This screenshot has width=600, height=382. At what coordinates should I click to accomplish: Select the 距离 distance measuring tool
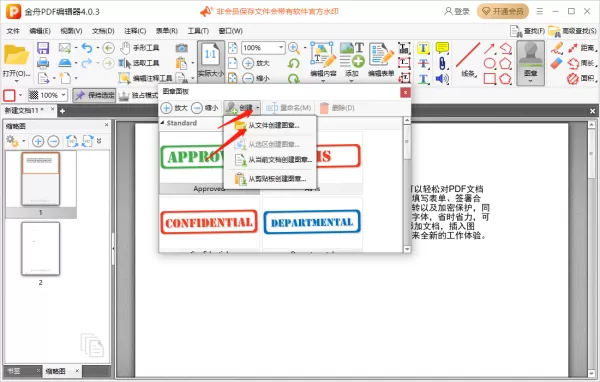[582, 48]
